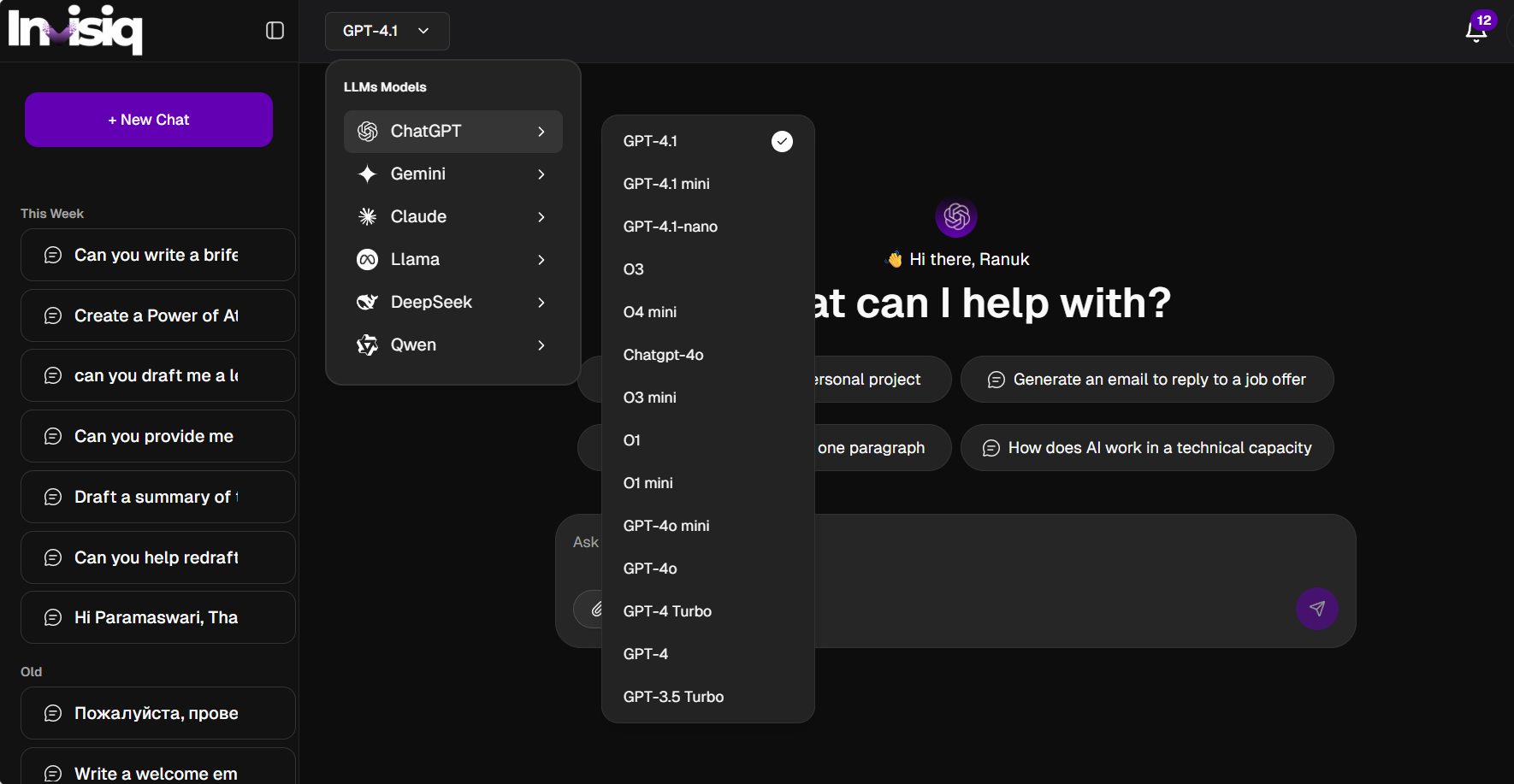The height and width of the screenshot is (784, 1514).
Task: Expand the Qwen submenu chevron
Action: click(541, 345)
